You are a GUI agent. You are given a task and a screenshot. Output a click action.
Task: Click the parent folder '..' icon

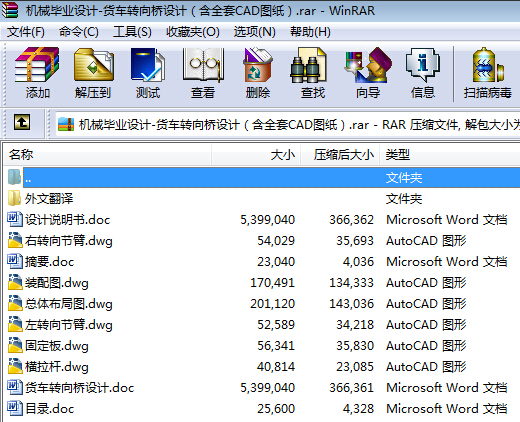click(x=14, y=177)
